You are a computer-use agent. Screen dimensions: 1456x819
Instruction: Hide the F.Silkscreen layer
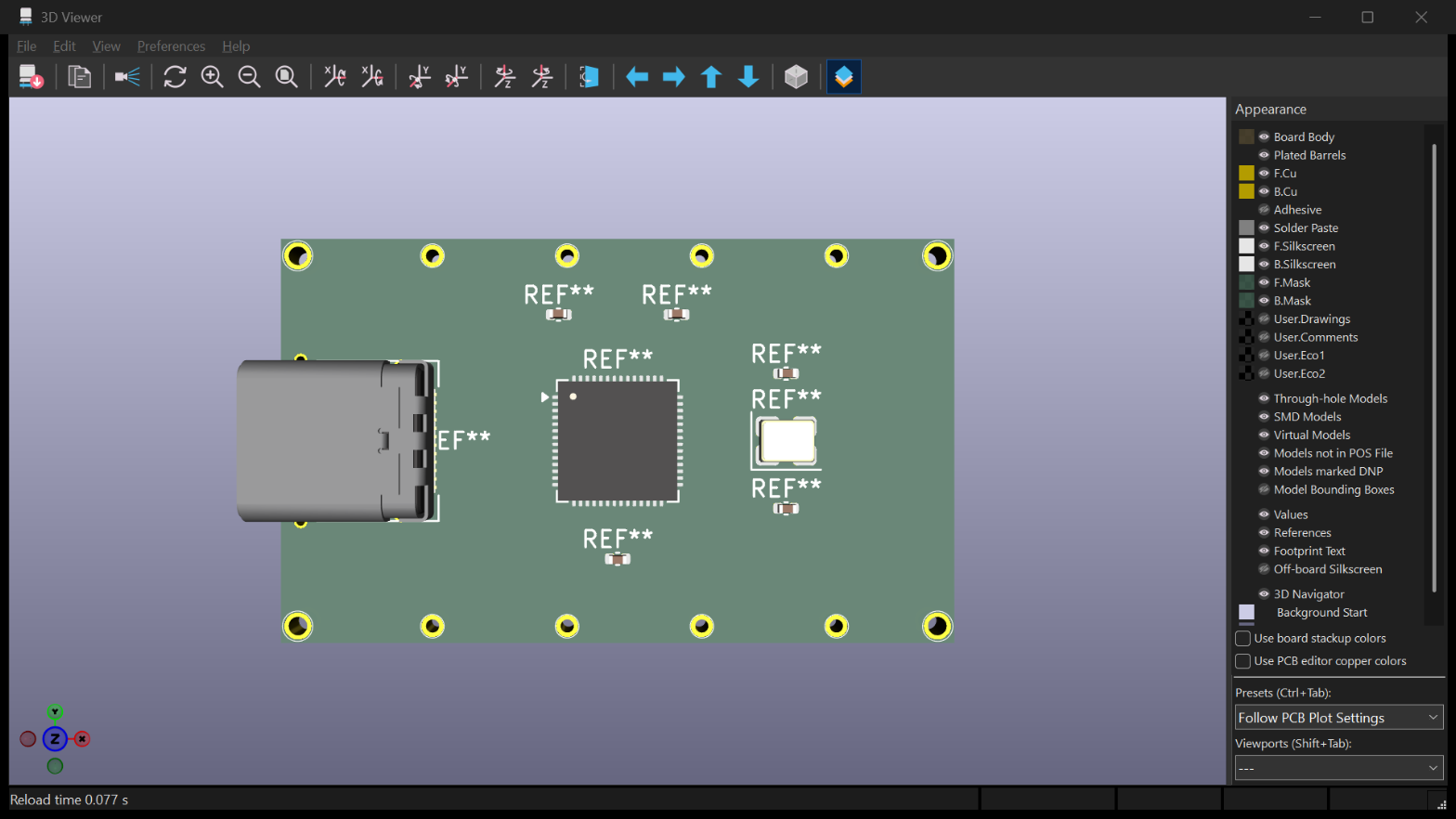[1264, 246]
